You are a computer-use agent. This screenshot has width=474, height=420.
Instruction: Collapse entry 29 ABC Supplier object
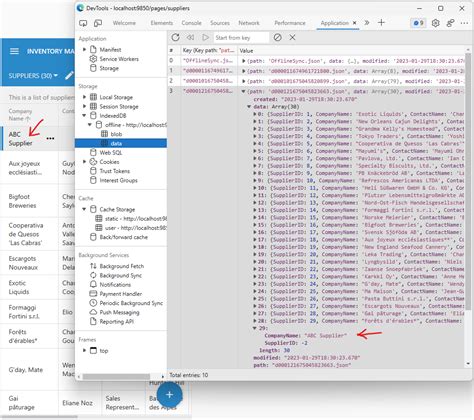coord(255,328)
